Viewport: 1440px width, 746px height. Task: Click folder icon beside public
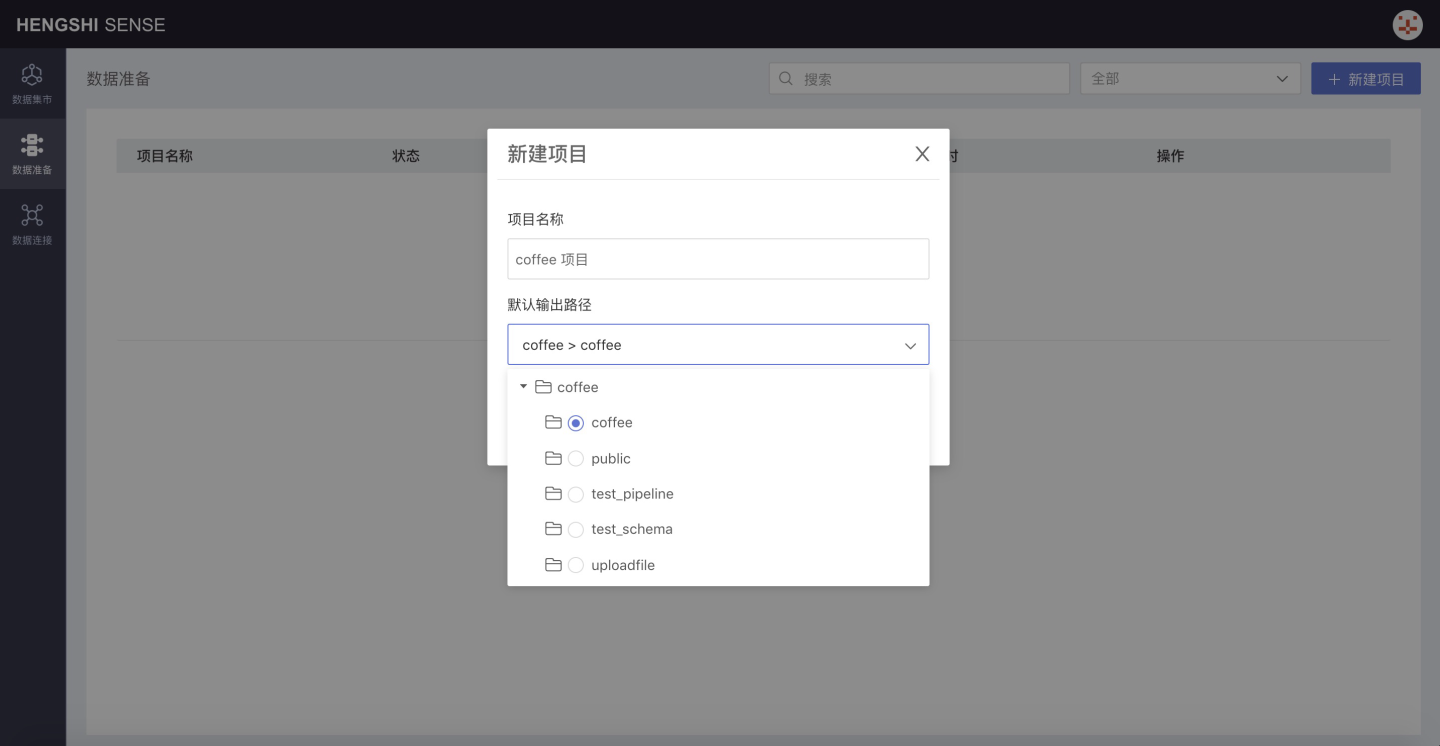tap(553, 458)
